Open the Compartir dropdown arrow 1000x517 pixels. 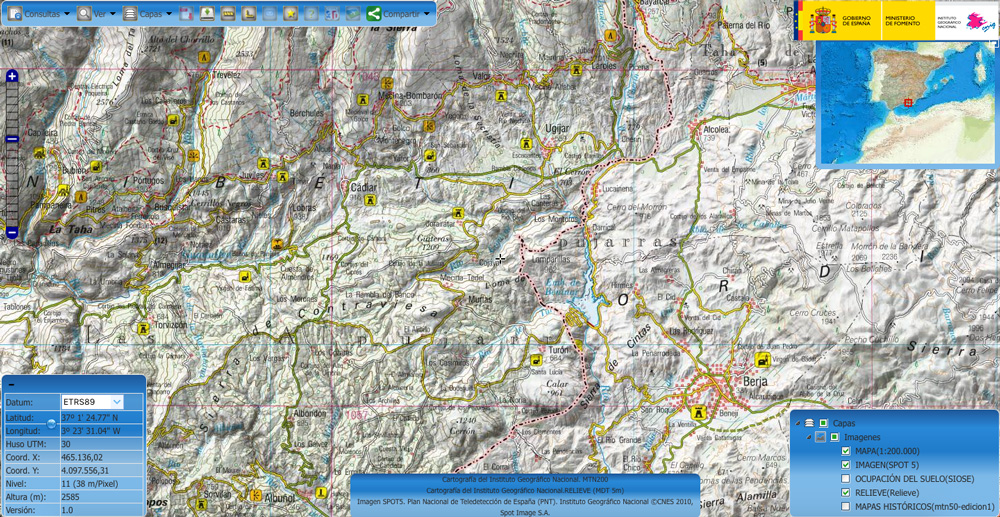click(x=425, y=13)
